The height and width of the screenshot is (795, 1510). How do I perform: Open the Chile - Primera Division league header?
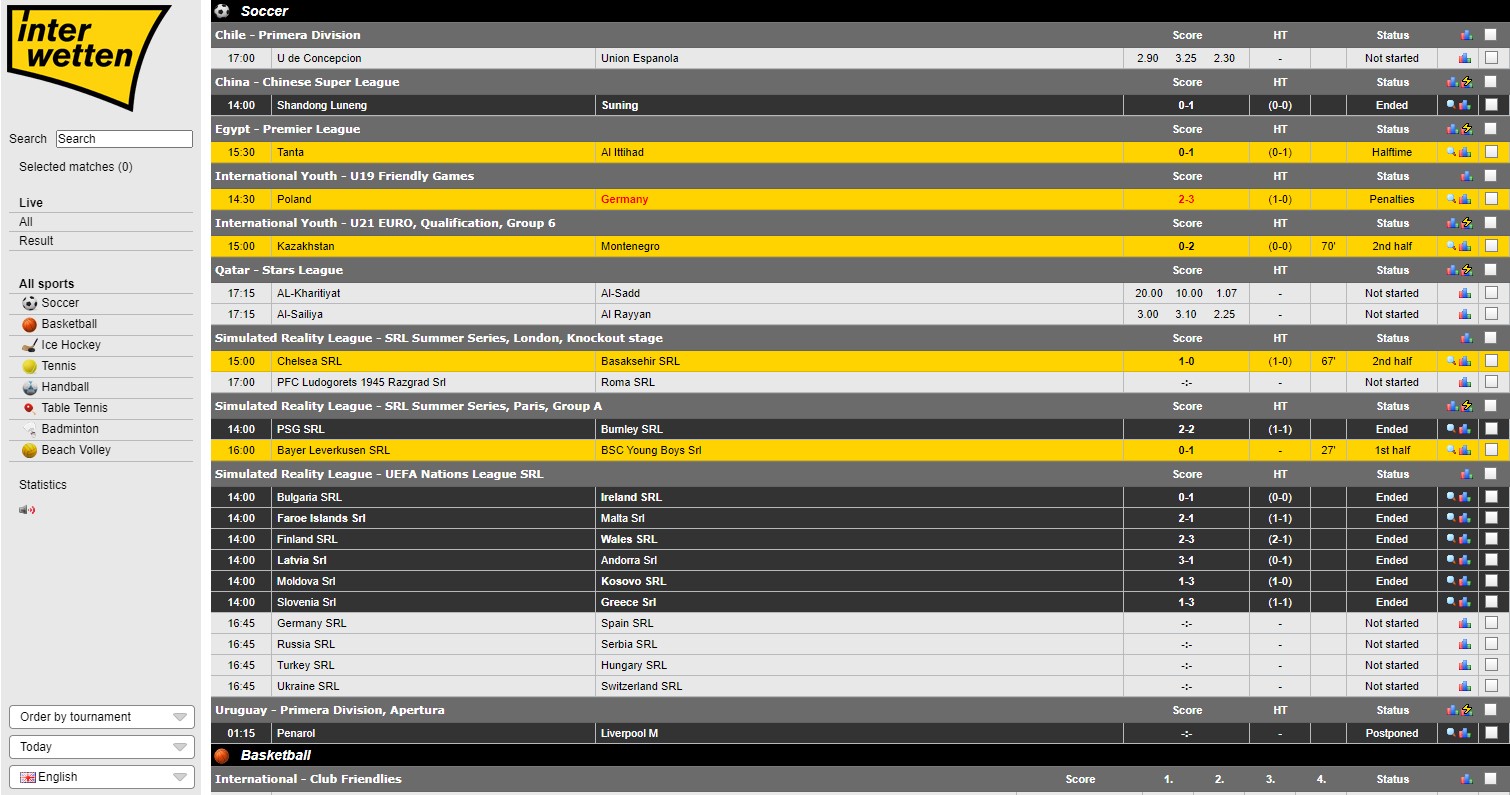point(288,35)
